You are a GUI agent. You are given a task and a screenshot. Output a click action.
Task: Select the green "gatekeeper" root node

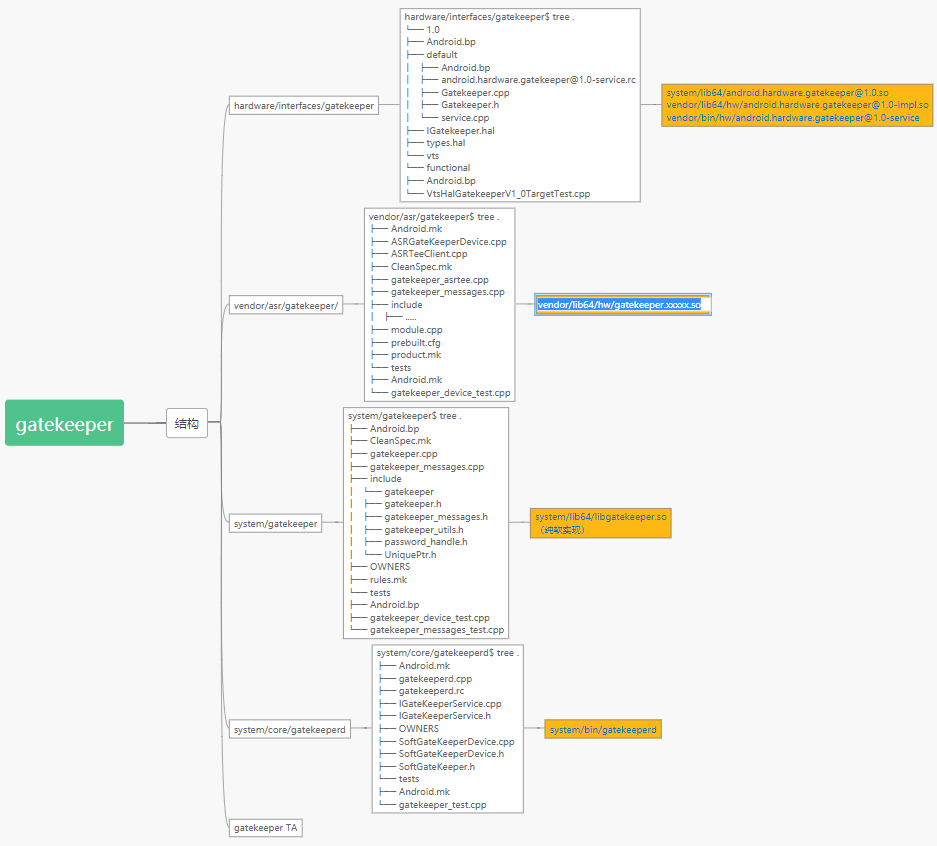(64, 422)
